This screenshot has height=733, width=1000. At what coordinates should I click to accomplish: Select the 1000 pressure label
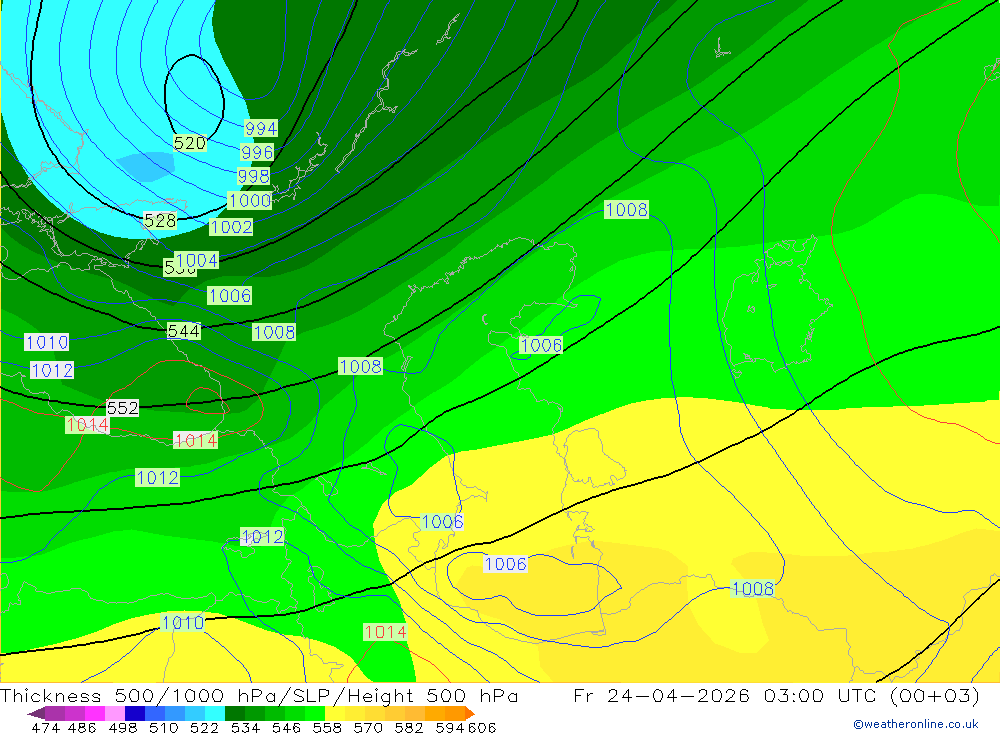(x=249, y=201)
